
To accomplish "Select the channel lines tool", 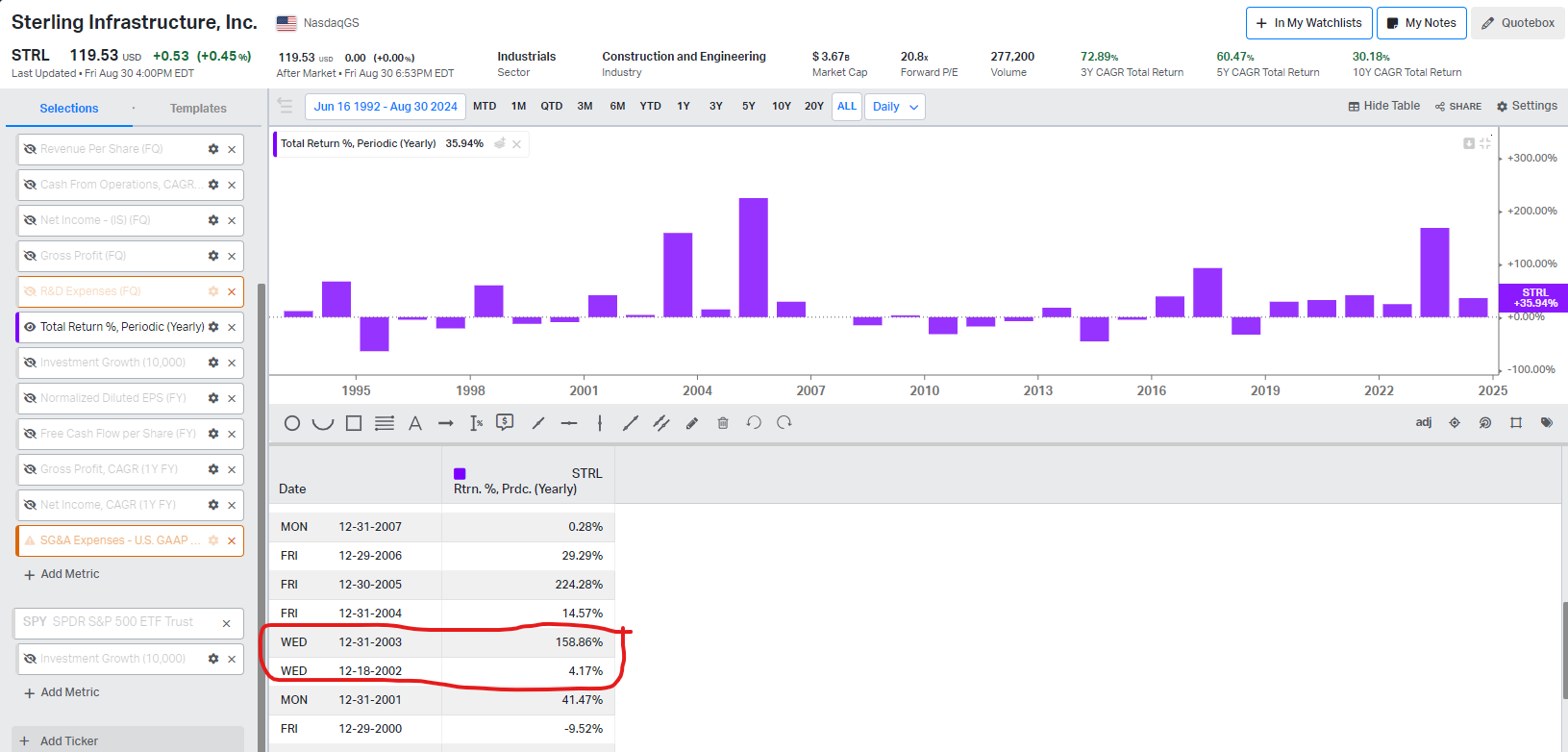I will pos(661,423).
